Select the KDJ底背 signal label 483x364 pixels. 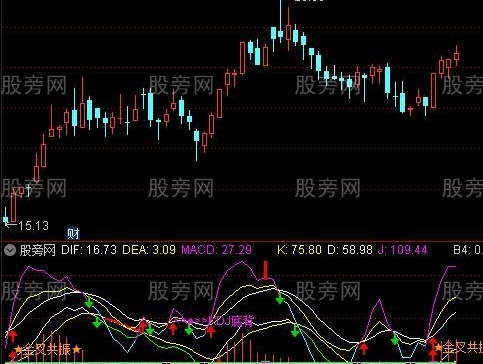coord(231,321)
